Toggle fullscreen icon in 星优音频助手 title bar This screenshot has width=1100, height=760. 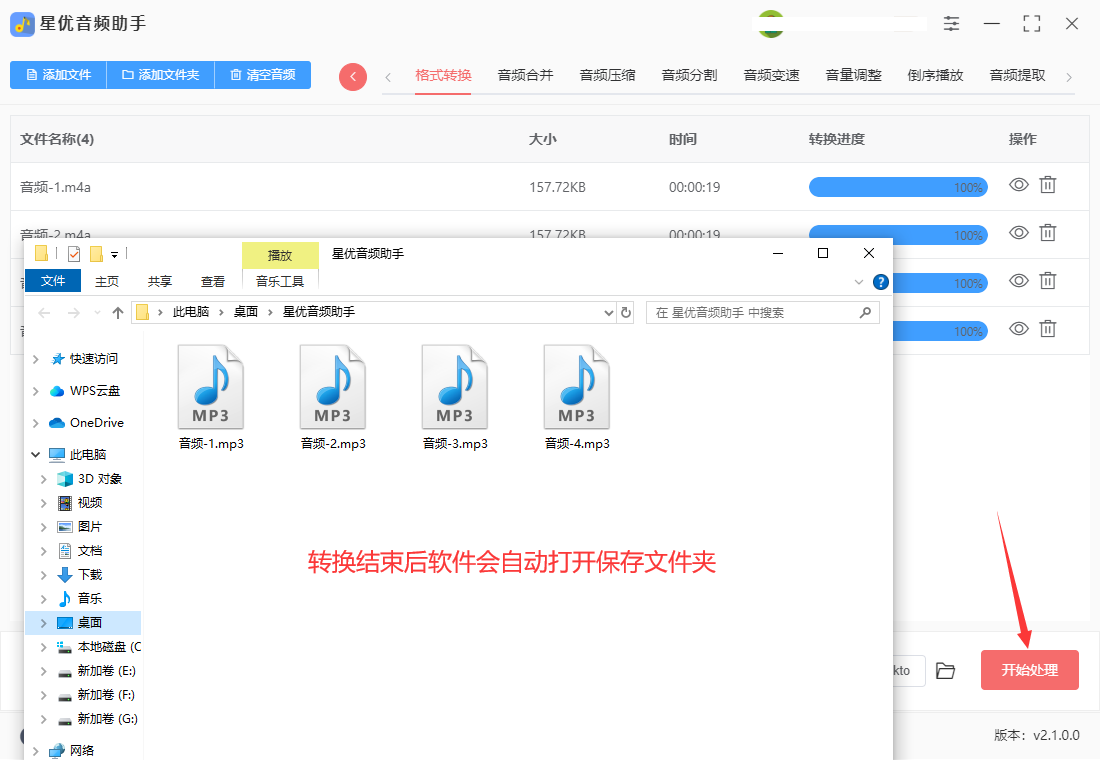[1032, 24]
